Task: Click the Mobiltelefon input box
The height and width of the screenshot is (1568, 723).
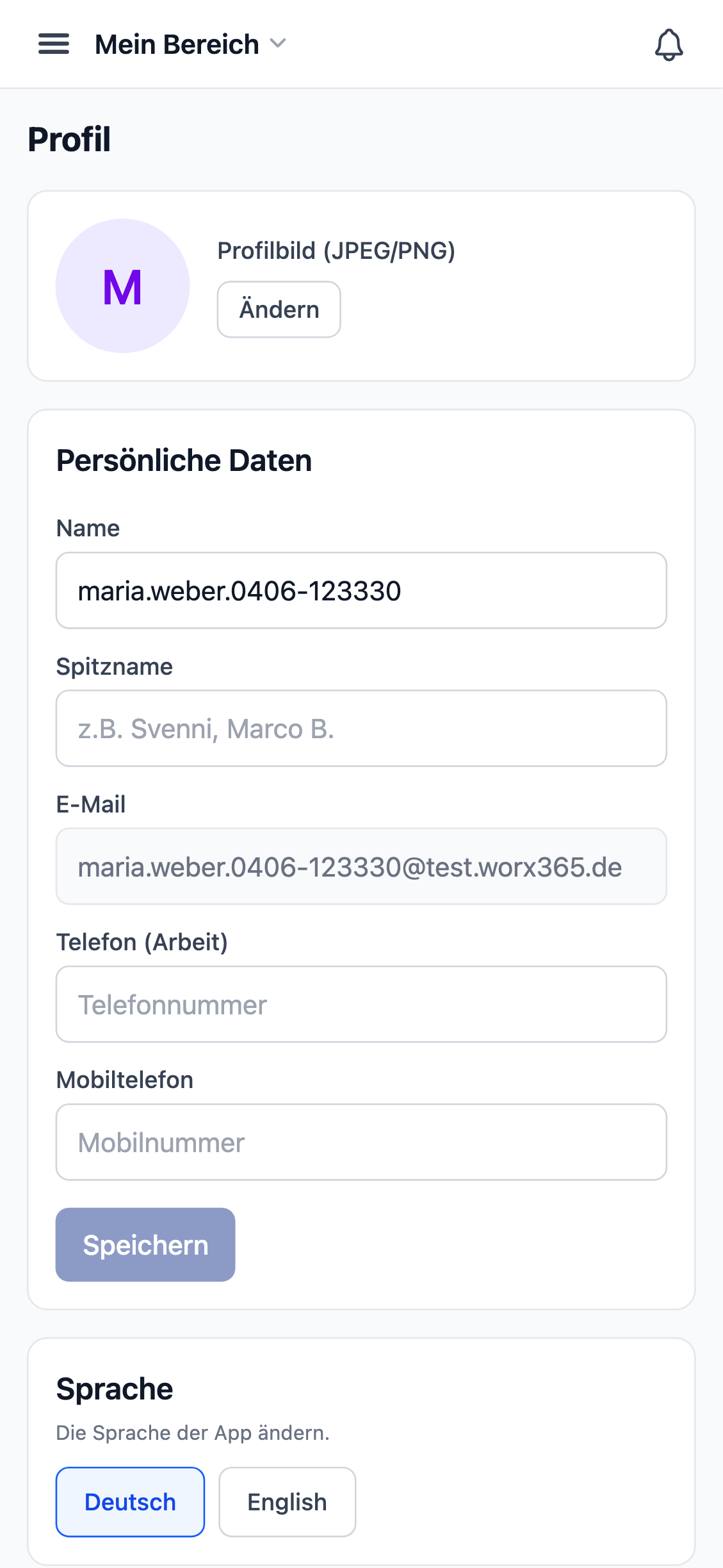Action: (361, 1142)
